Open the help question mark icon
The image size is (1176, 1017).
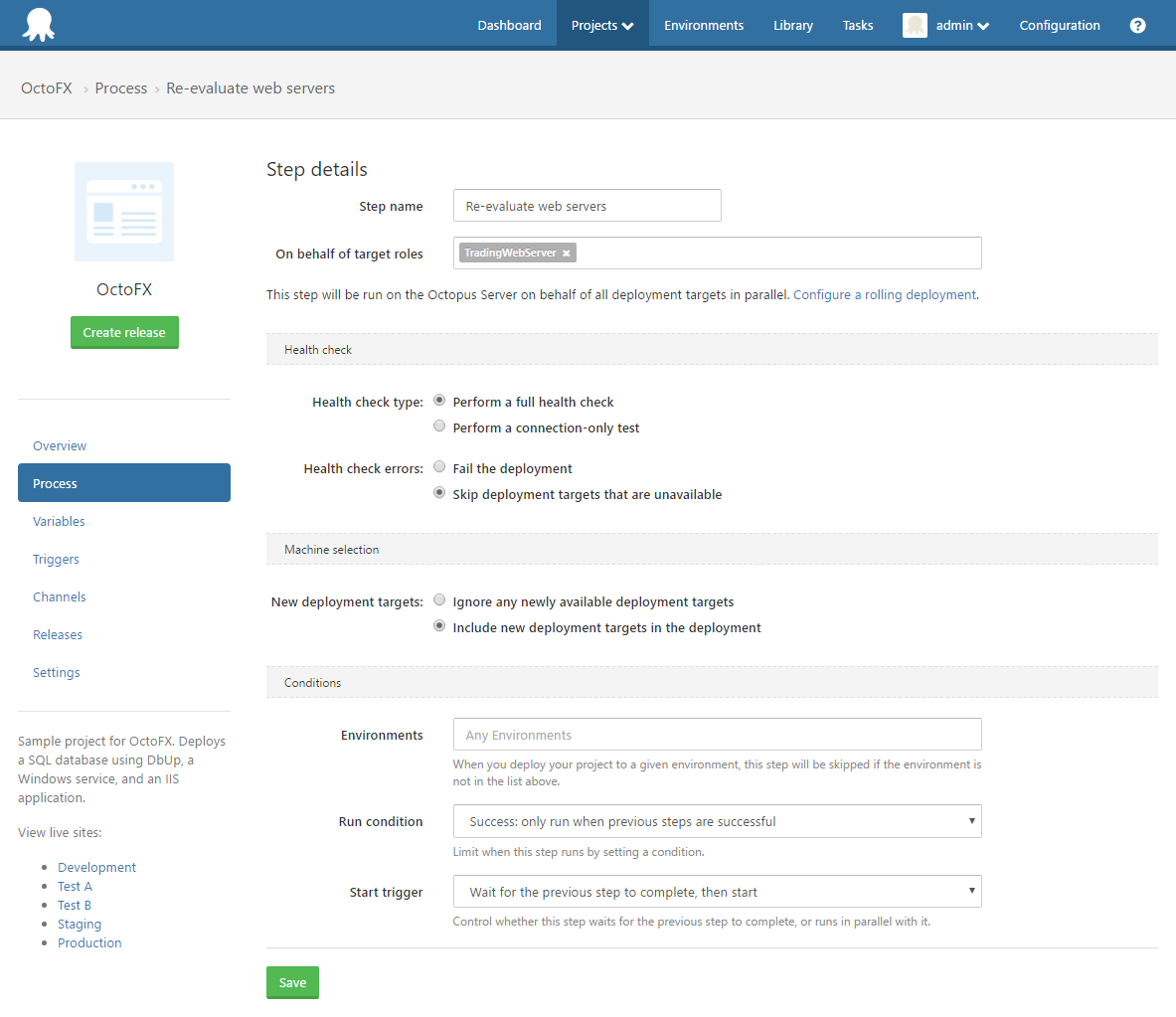pyautogui.click(x=1137, y=26)
